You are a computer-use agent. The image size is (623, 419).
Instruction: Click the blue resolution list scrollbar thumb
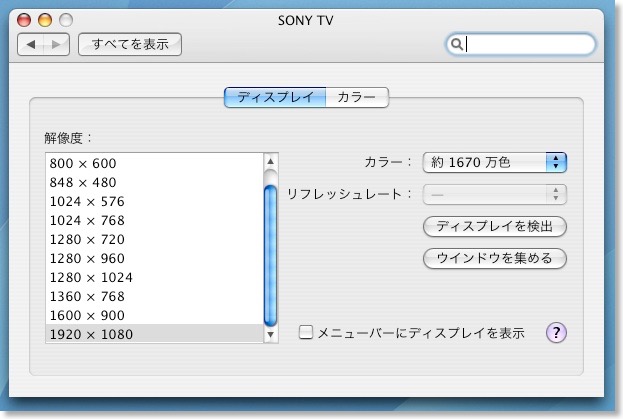tap(271, 255)
